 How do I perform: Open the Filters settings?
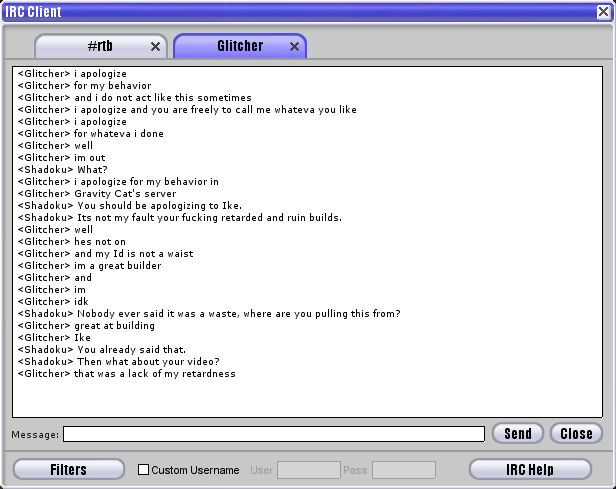[69, 469]
